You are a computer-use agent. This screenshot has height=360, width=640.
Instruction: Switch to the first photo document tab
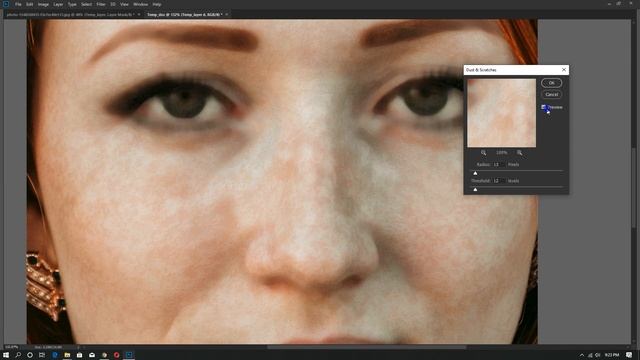pyautogui.click(x=69, y=14)
